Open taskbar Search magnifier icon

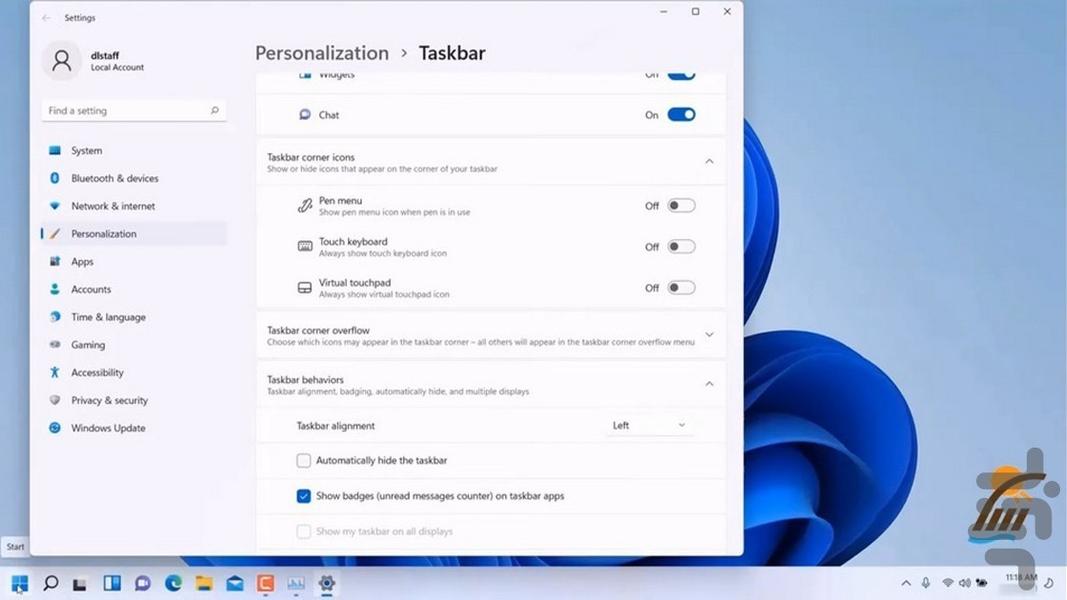pyautogui.click(x=50, y=583)
